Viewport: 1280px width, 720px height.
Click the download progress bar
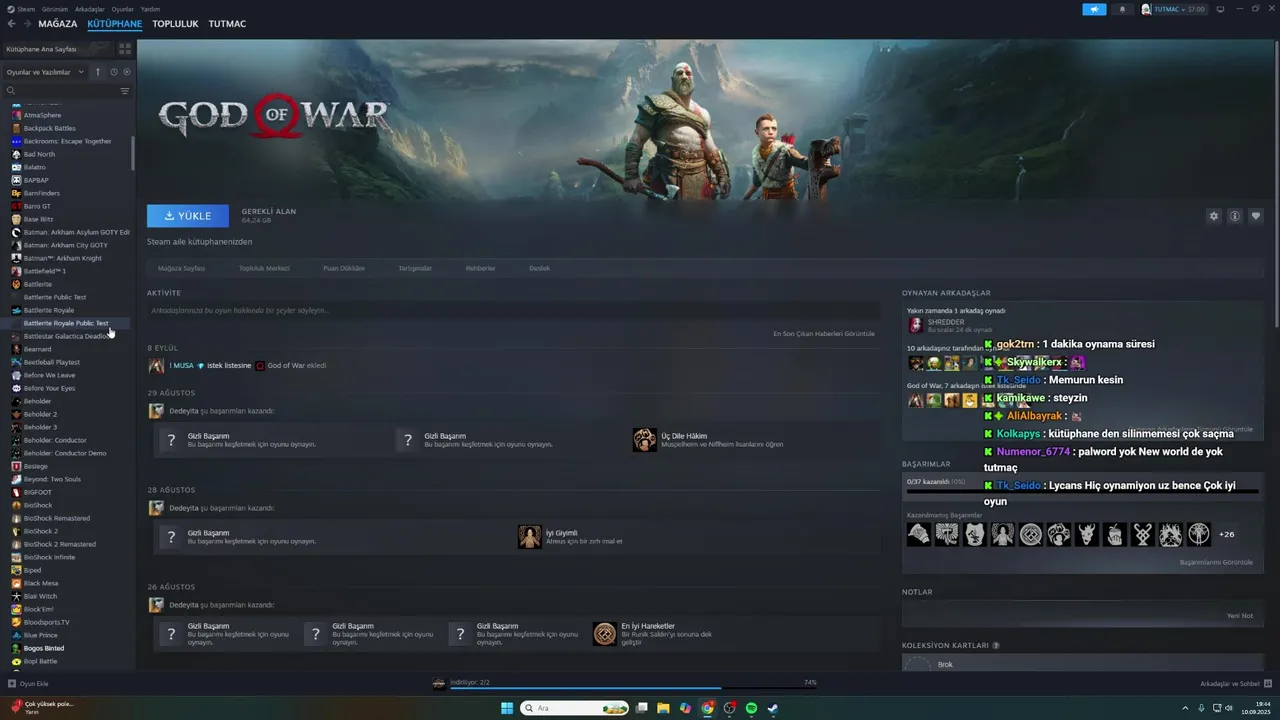(x=632, y=688)
